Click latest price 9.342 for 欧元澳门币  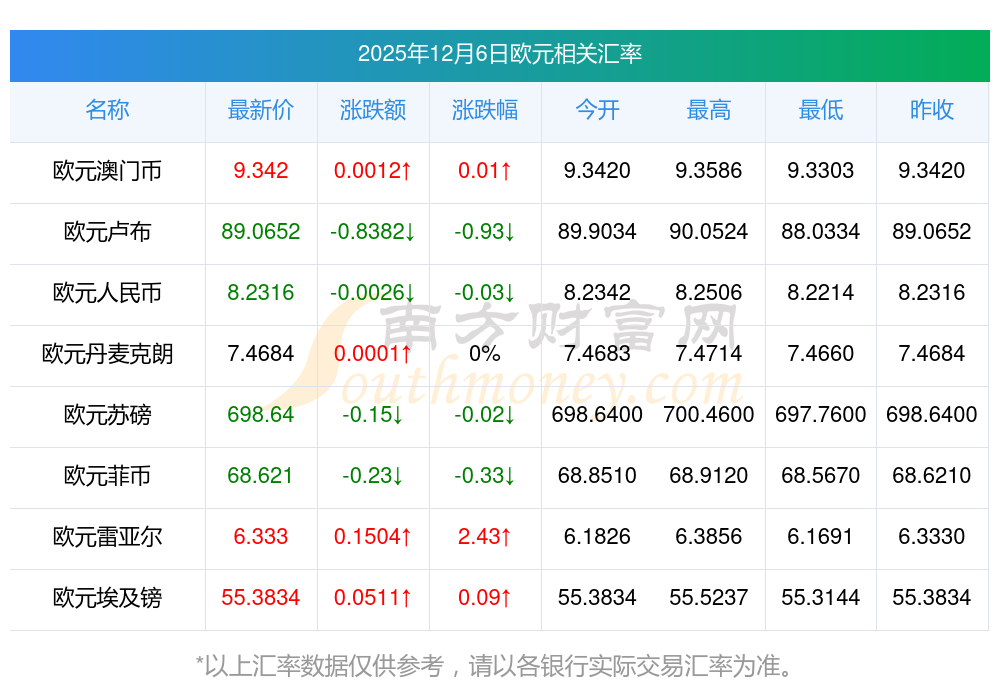tap(261, 171)
